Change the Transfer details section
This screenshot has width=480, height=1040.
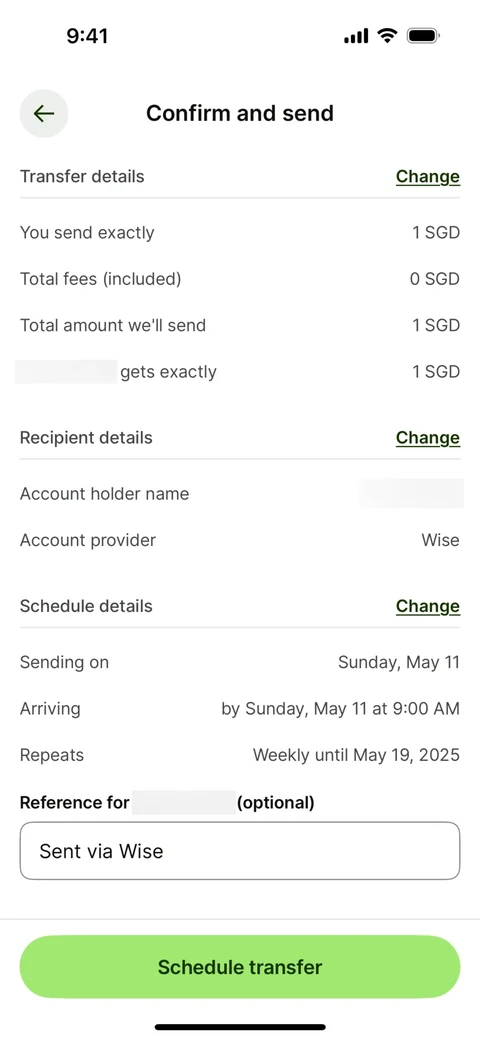428,176
